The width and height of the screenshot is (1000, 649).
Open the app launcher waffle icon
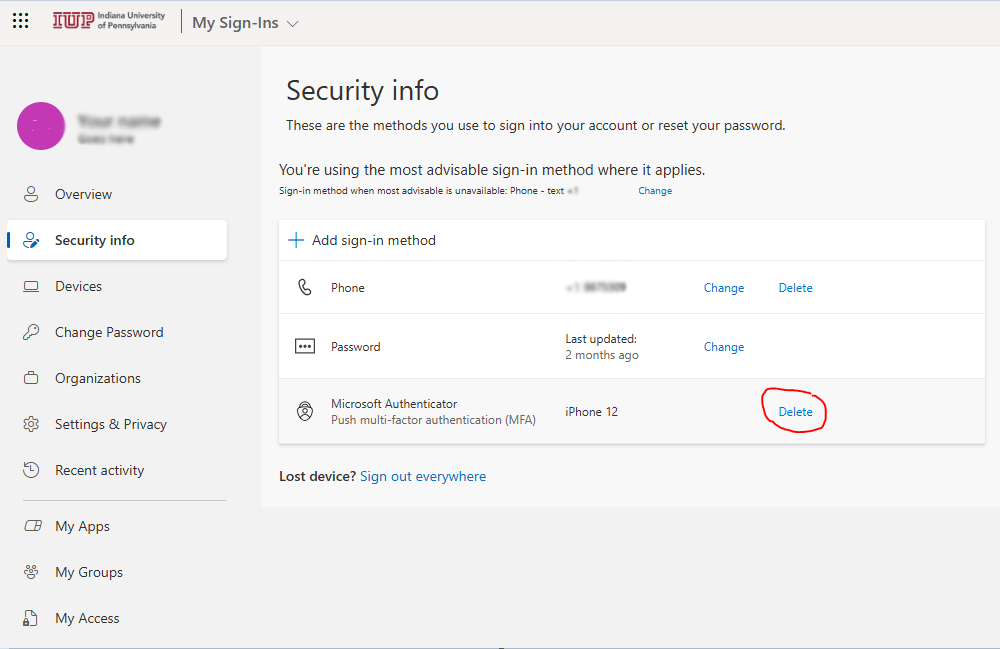20,21
